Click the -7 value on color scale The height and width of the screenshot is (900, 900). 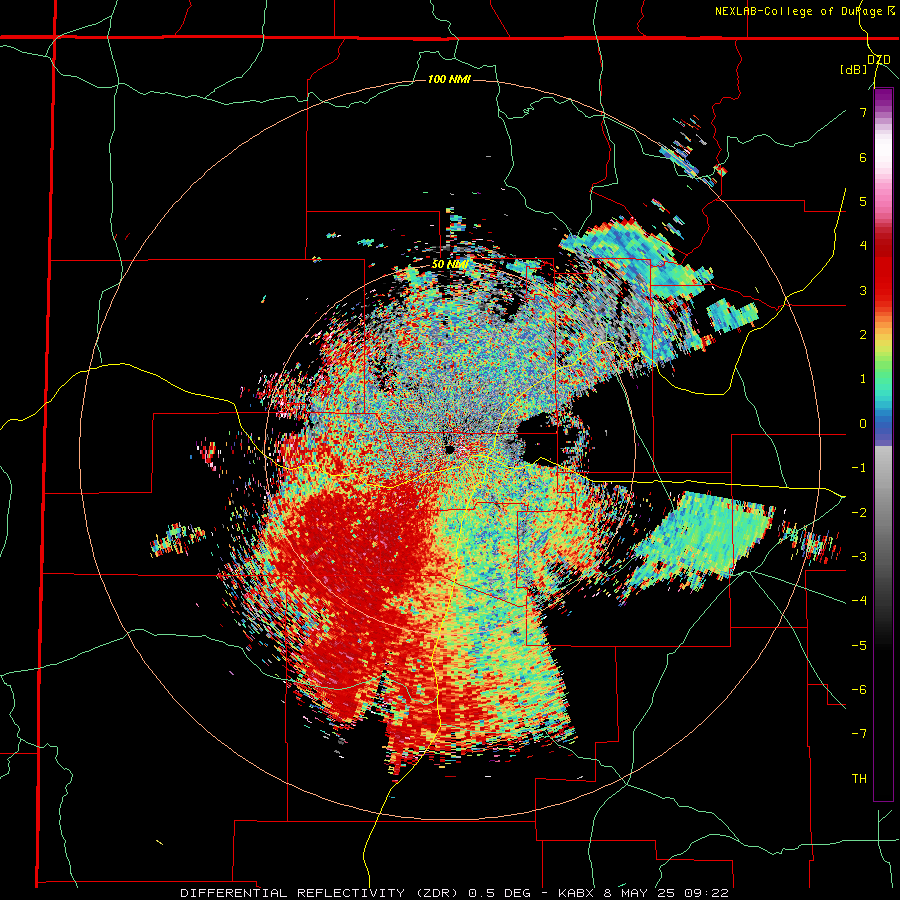(x=859, y=734)
